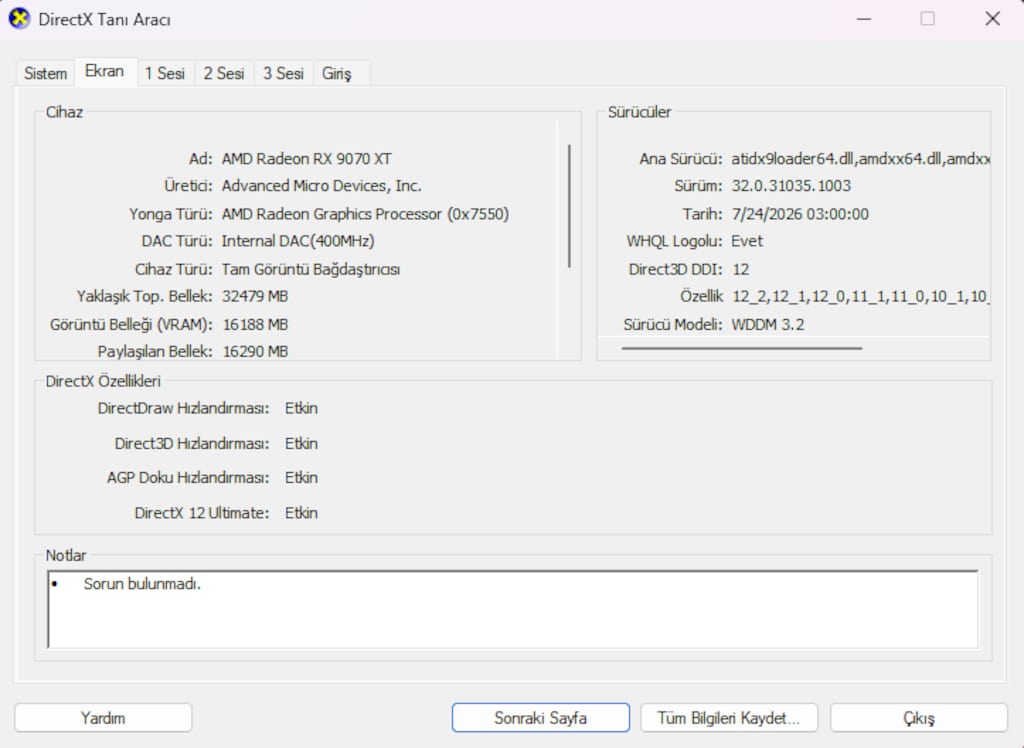Image resolution: width=1024 pixels, height=748 pixels.
Task: Click the Sürücüler panel horizontal scrollbar
Action: click(x=742, y=348)
